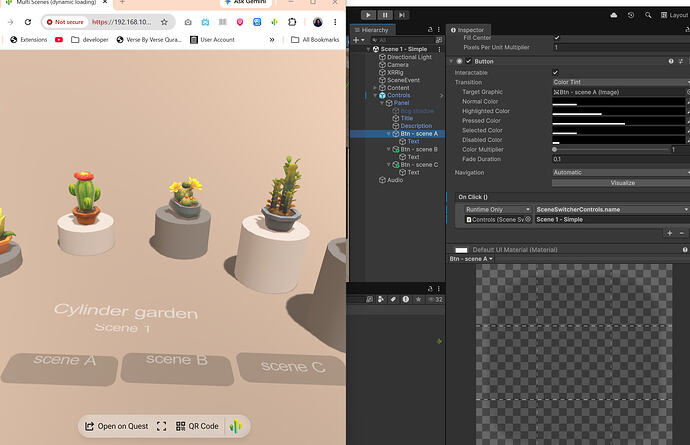
Task: Toggle the Interactable checkbox
Action: click(555, 73)
